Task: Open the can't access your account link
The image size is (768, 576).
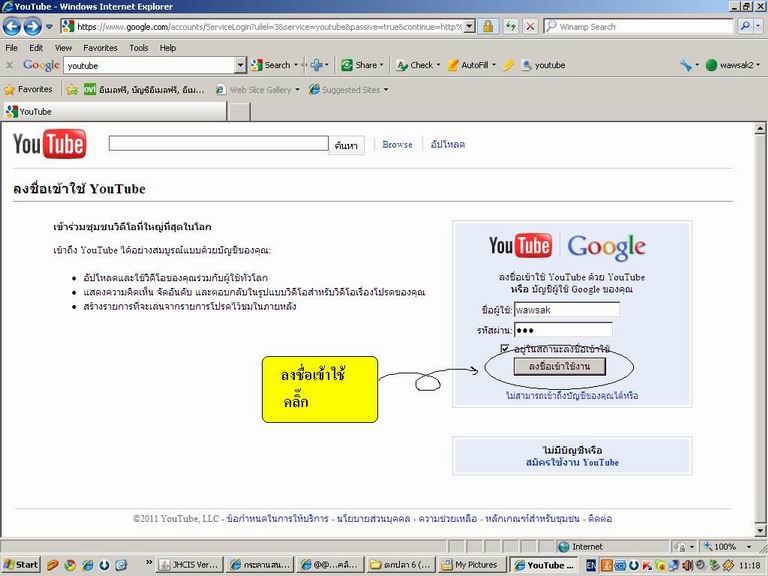Action: [x=572, y=395]
